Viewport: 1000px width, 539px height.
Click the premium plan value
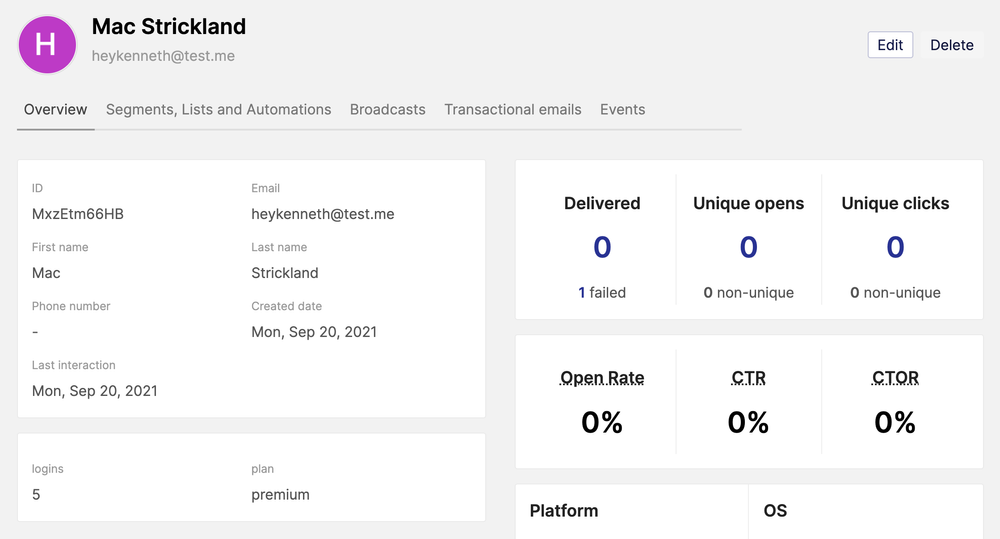point(281,495)
